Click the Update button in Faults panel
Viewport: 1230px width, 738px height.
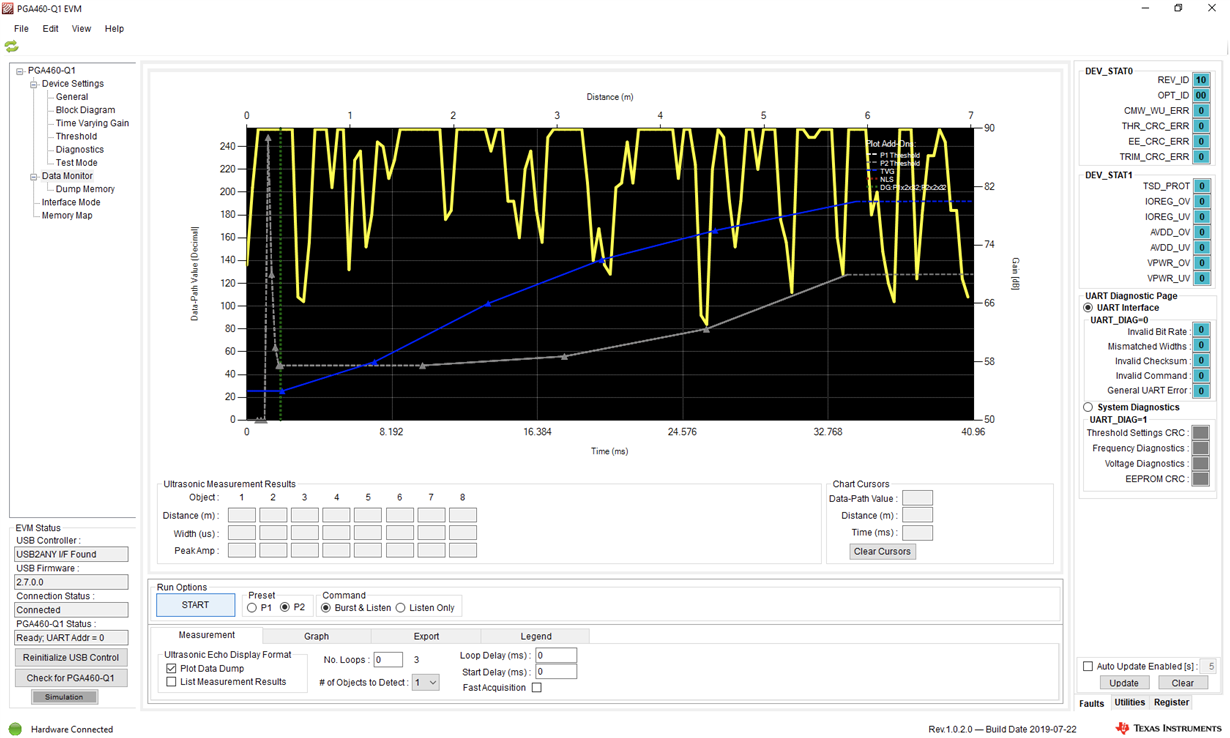[1123, 683]
